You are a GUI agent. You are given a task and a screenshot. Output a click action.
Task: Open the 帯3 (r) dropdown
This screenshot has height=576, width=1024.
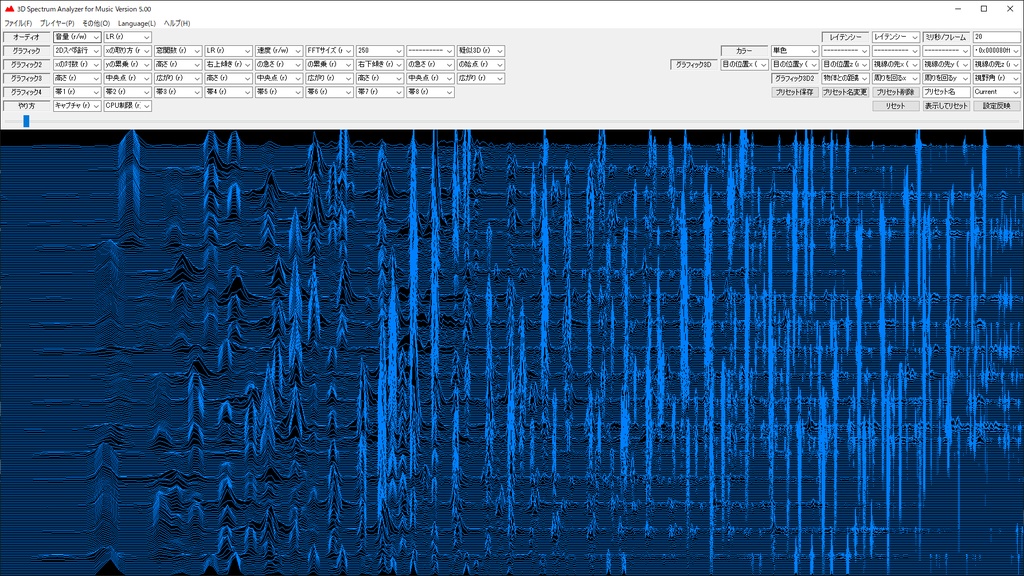coord(178,92)
